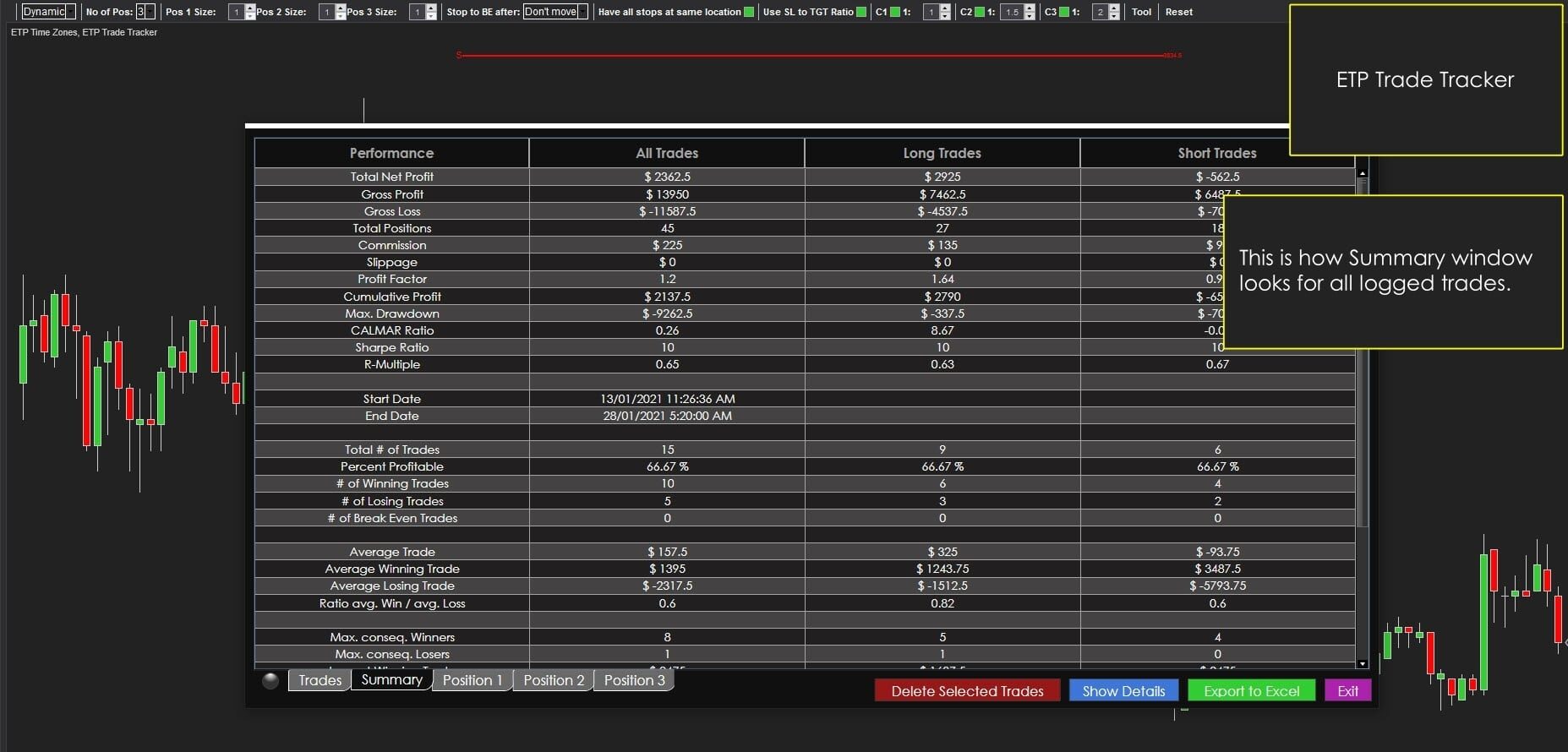Click the Reset toolbar button
The width and height of the screenshot is (1568, 752).
coord(1179,12)
